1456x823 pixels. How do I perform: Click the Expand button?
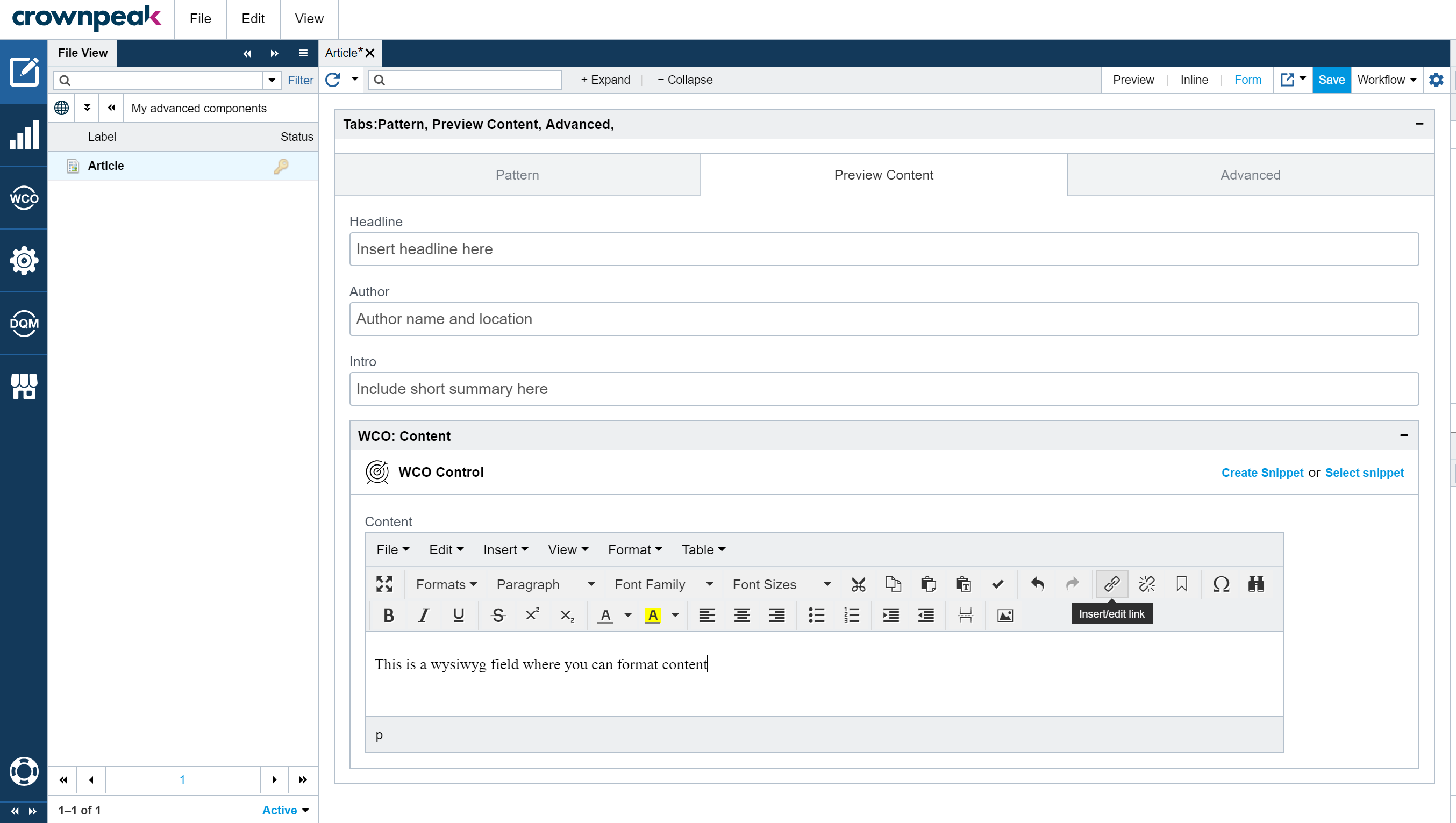[x=605, y=80]
